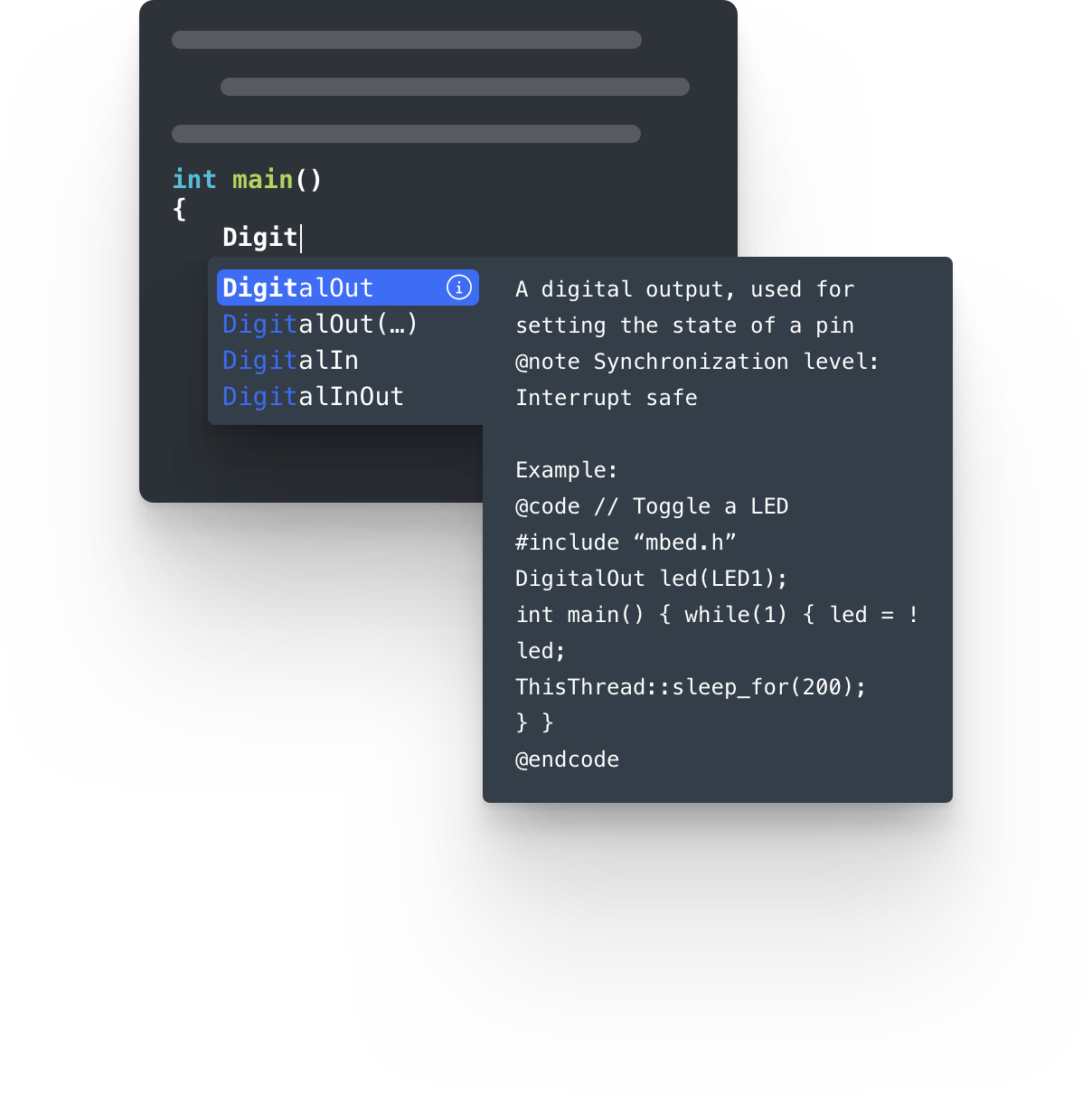Click the 'A digital output, used for' description line
The height and width of the screenshot is (1094, 1092).
[684, 289]
